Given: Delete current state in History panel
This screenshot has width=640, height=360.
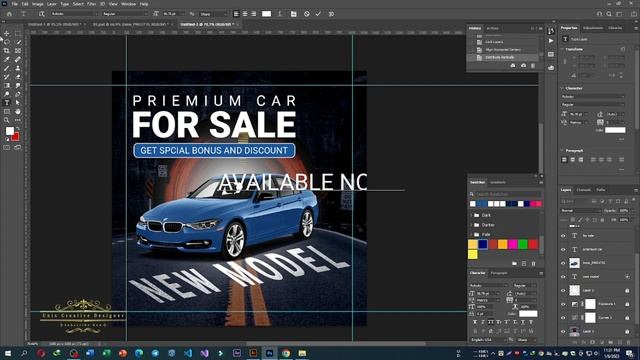Looking at the screenshot, I should coord(533,66).
